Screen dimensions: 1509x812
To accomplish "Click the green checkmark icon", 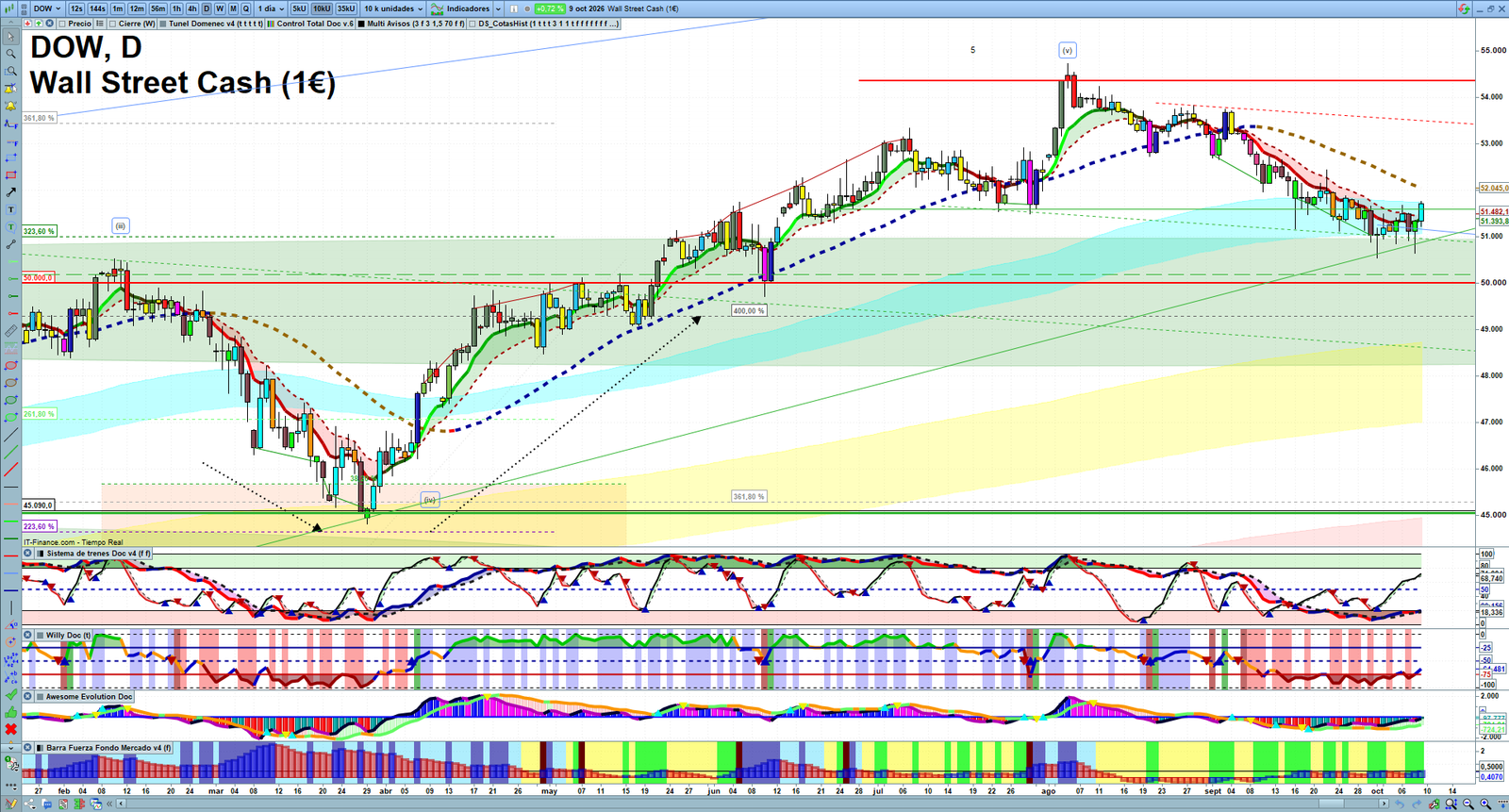I will (10, 695).
